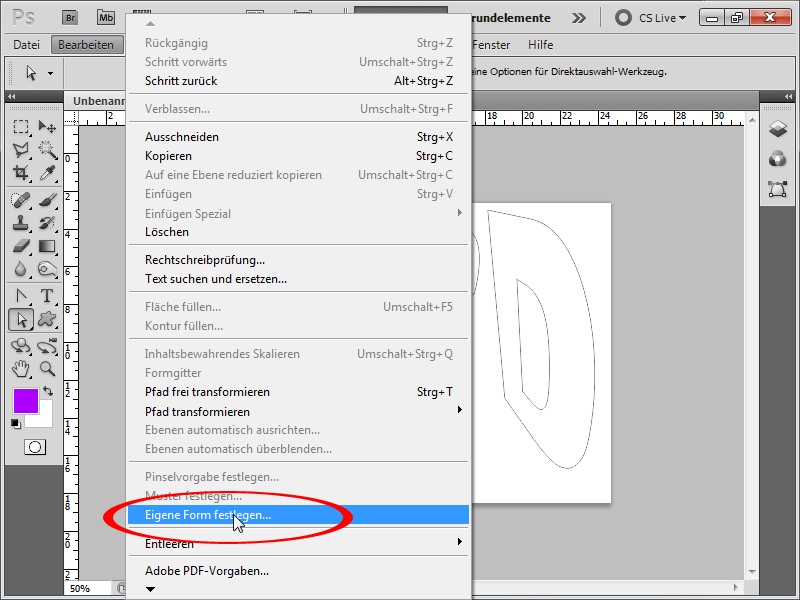This screenshot has height=600, width=800.
Task: Select the Gradient tool
Action: pyautogui.click(x=47, y=246)
